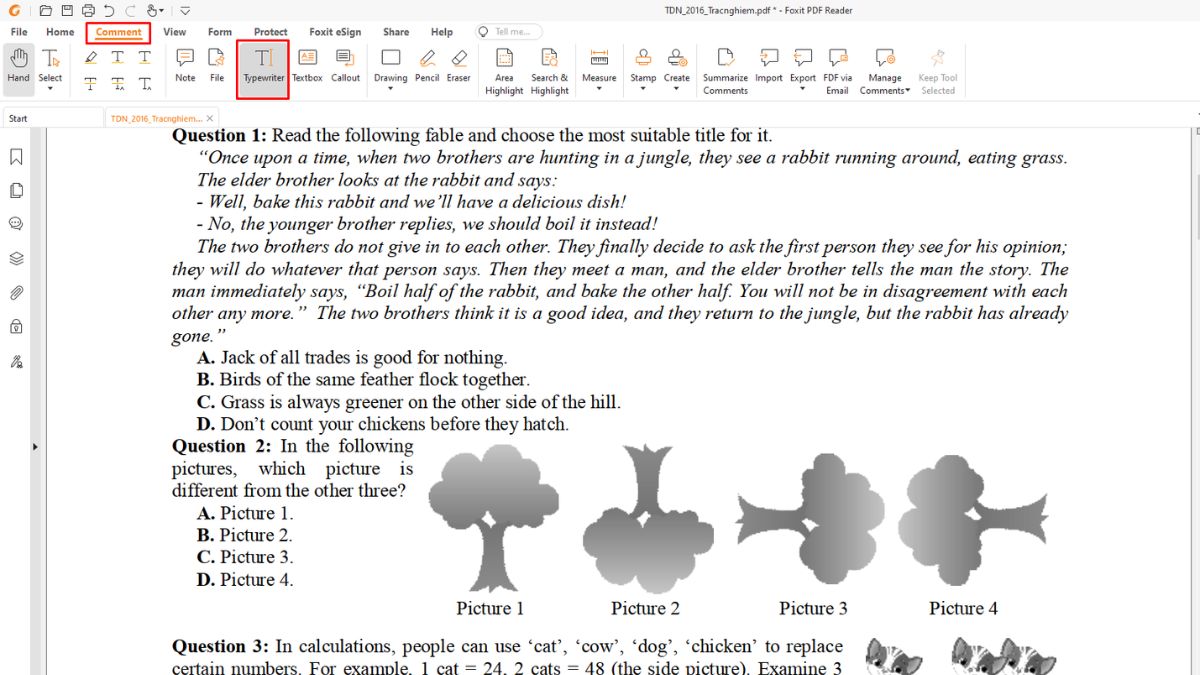Open the Drawing shapes dropdown

(x=391, y=89)
